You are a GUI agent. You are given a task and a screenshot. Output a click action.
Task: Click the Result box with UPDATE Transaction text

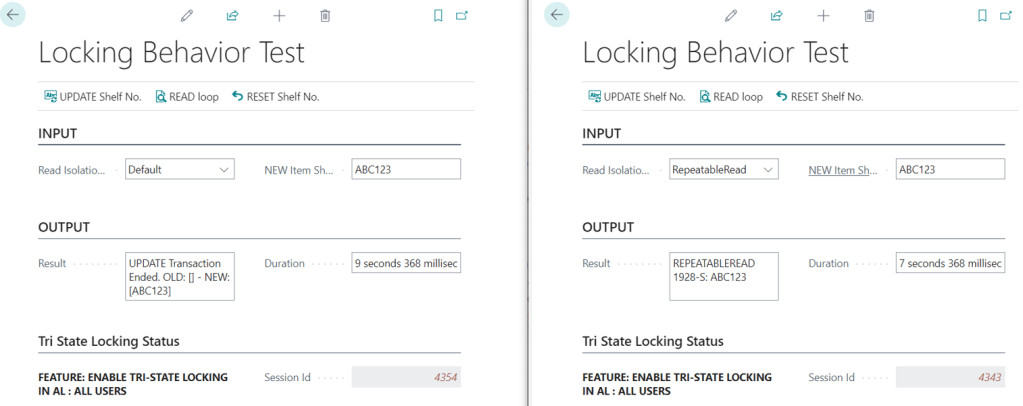click(180, 277)
